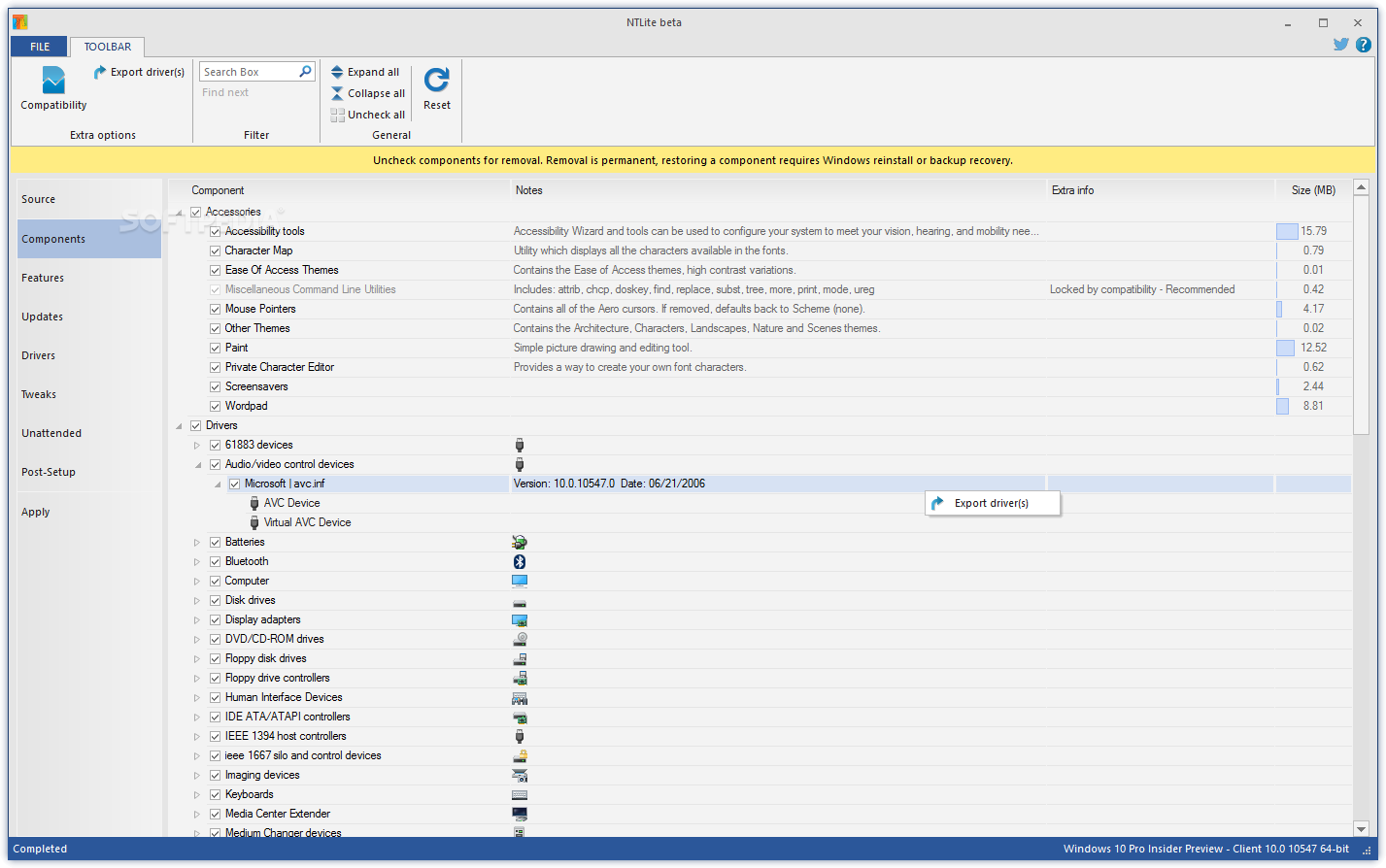Viewport: 1386px width, 868px height.
Task: Collapse the Drivers group
Action: (180, 426)
